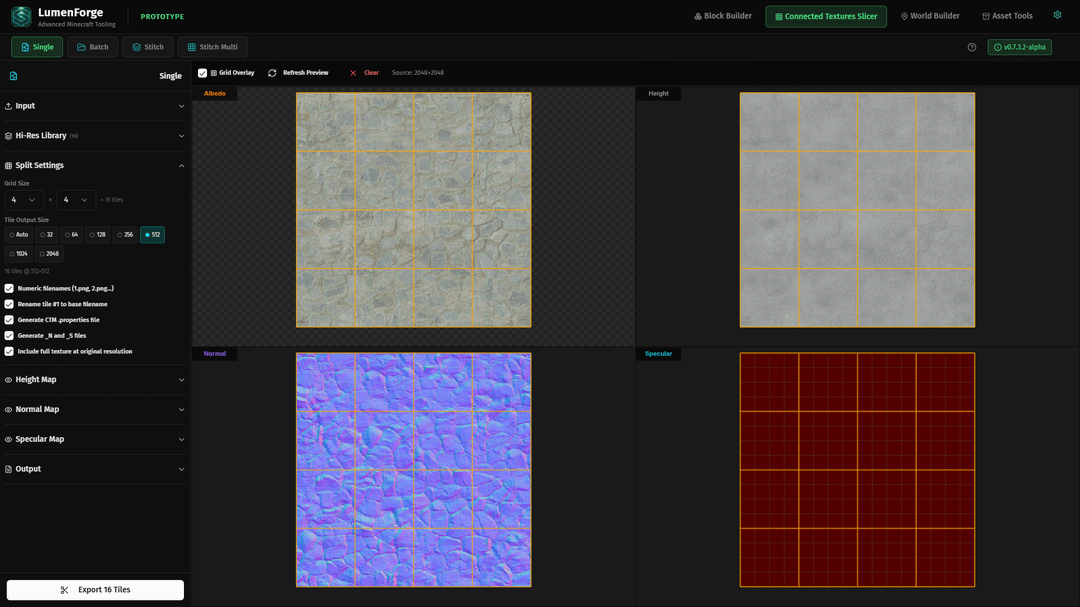Open the Asset Tools page
The width and height of the screenshot is (1080, 607).
(1007, 16)
